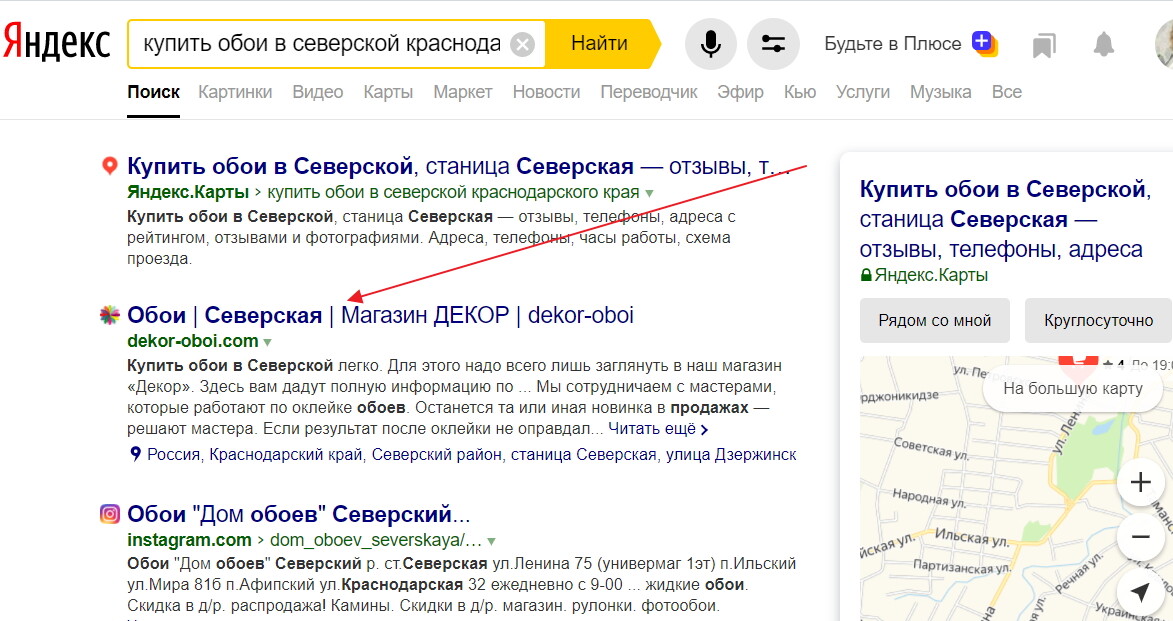Image resolution: width=1173 pixels, height=621 pixels.
Task: Switch to the Маркет tab
Action: [463, 92]
